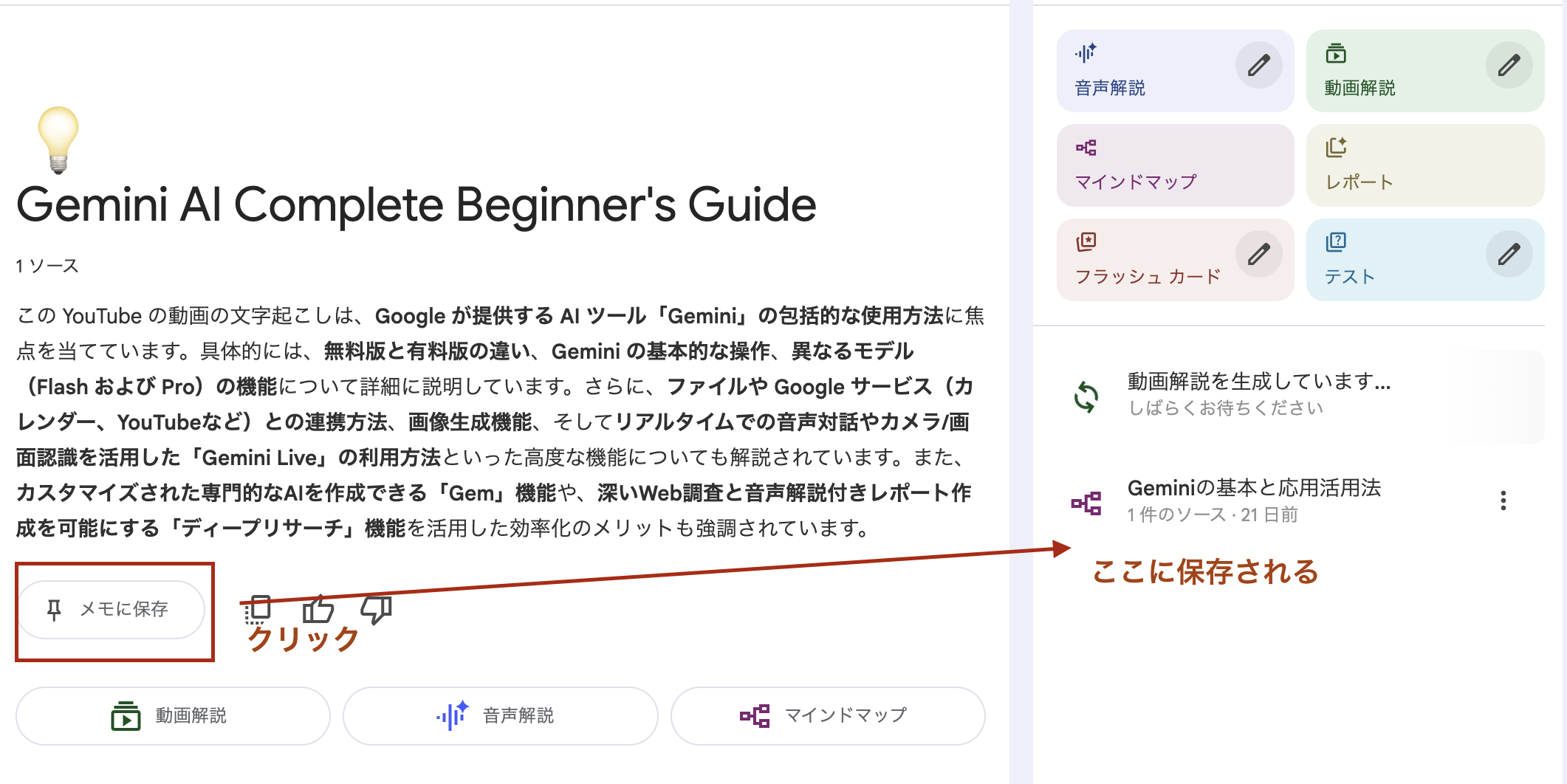Give the summary a thumbs up
This screenshot has height=784, width=1567.
click(318, 611)
